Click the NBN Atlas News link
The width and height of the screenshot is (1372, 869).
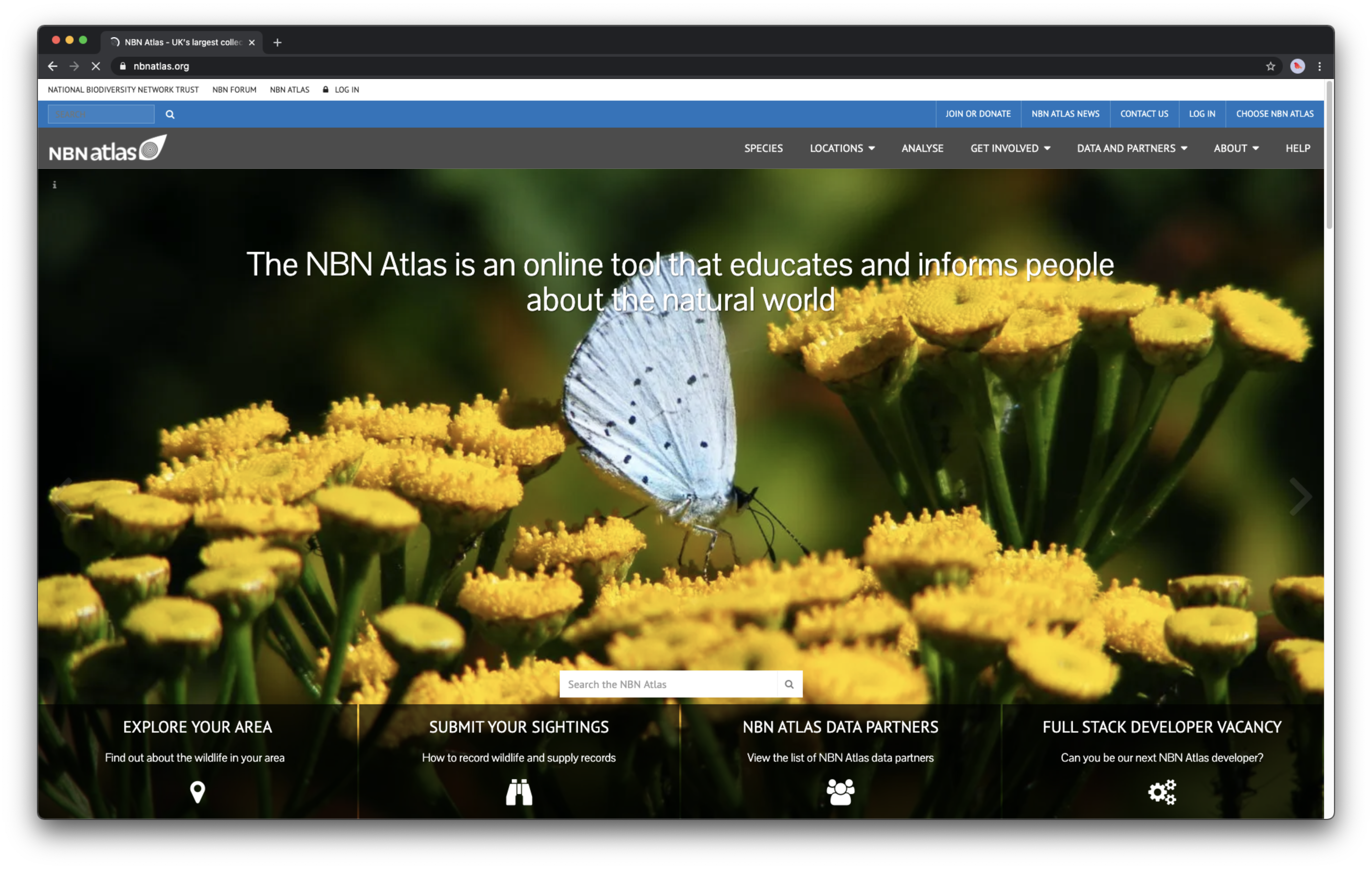[x=1065, y=113]
